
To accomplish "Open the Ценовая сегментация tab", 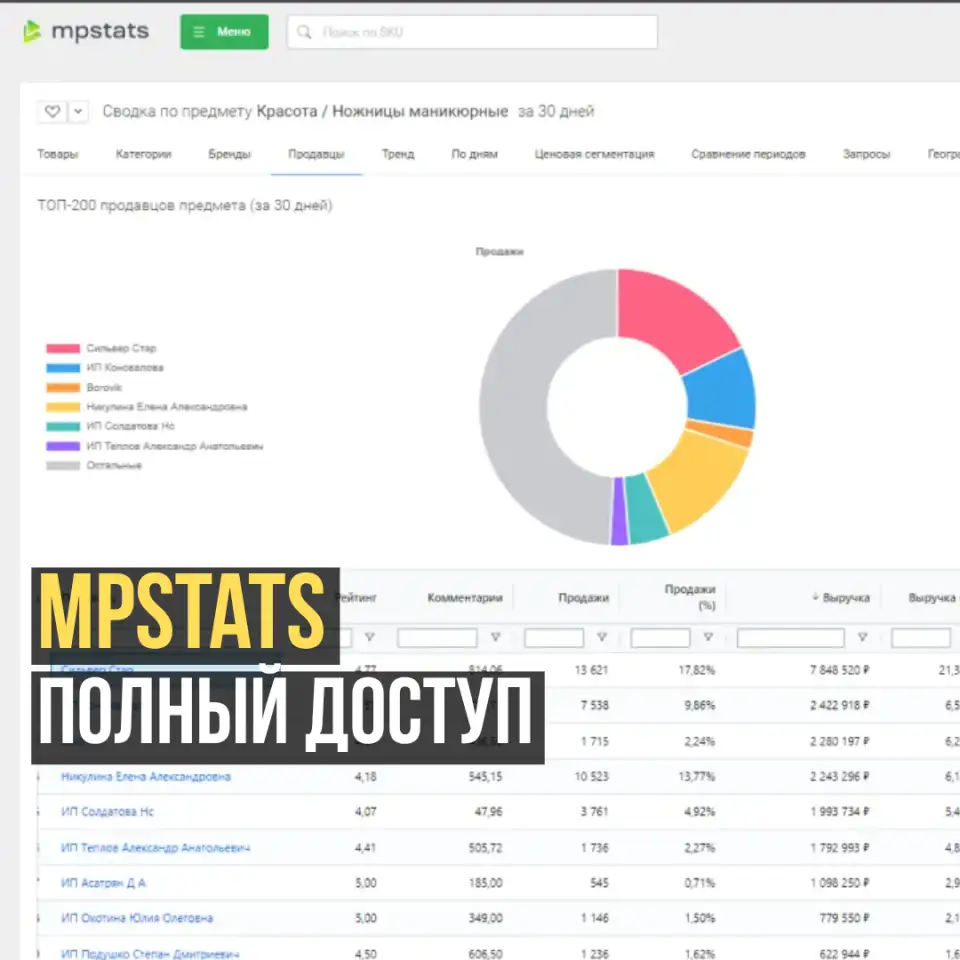I will pyautogui.click(x=594, y=154).
